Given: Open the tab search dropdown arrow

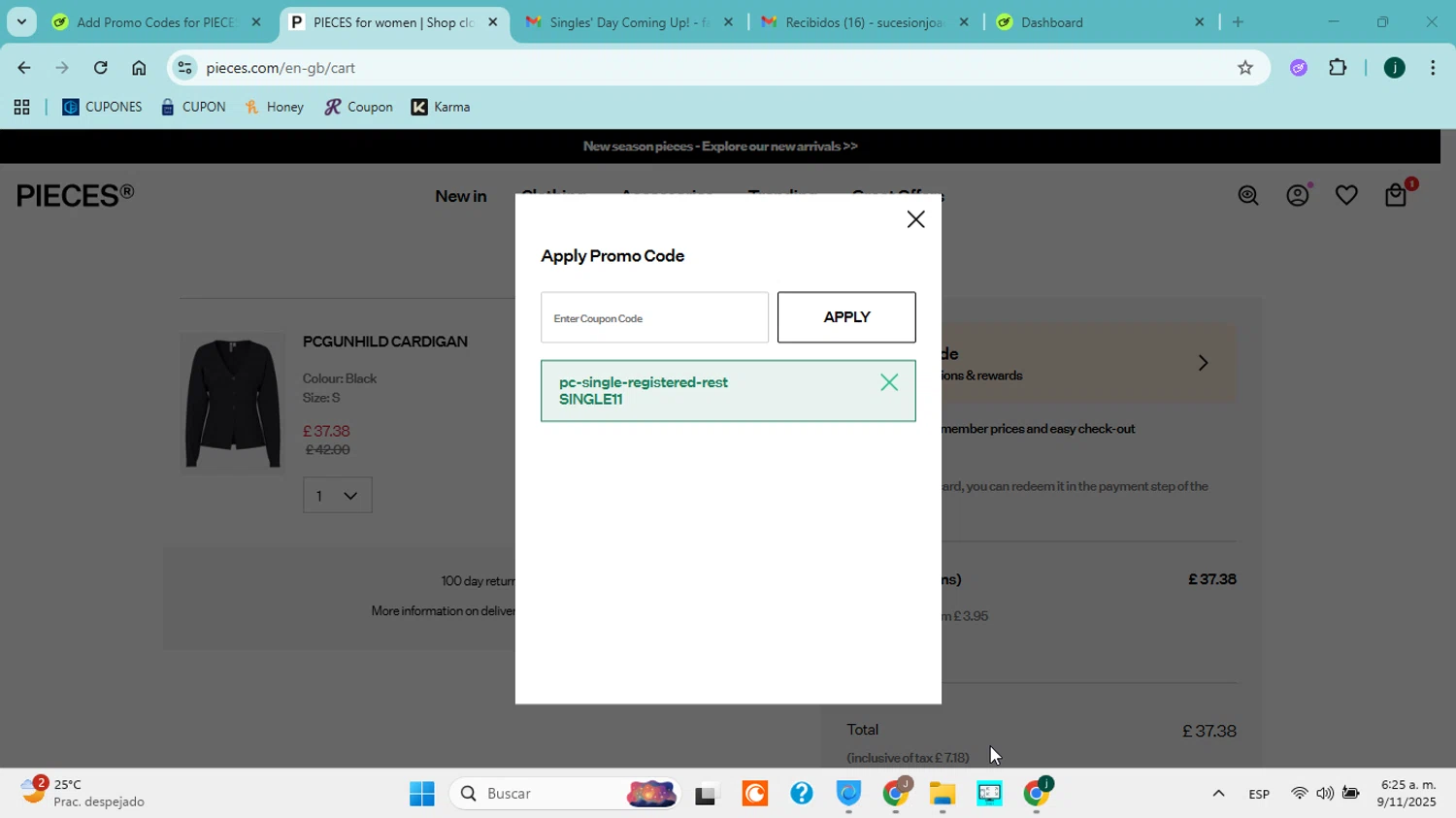Looking at the screenshot, I should (21, 22).
